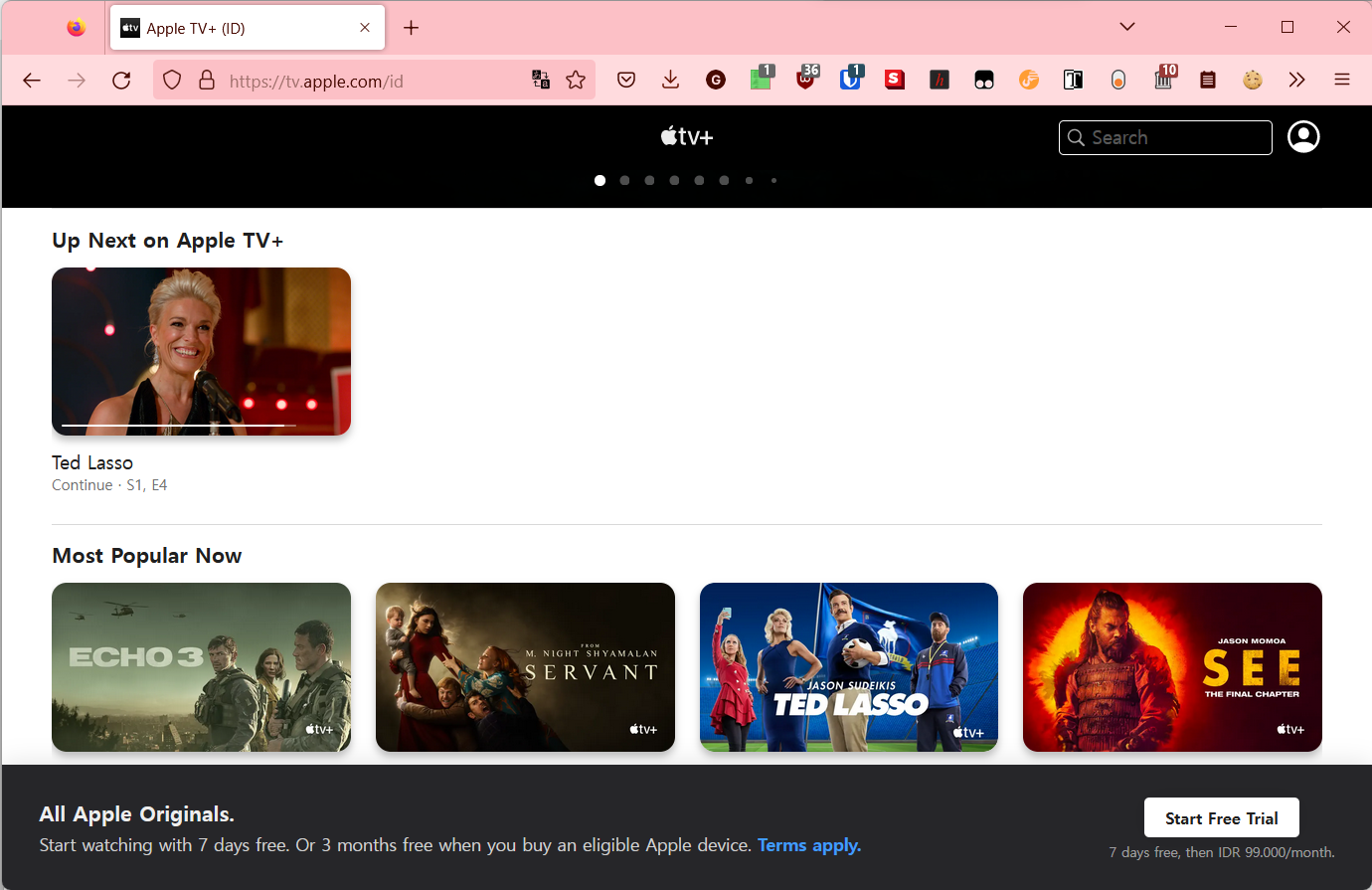The image size is (1372, 890).
Task: Select the sixth carousel page dot
Action: coord(724,180)
